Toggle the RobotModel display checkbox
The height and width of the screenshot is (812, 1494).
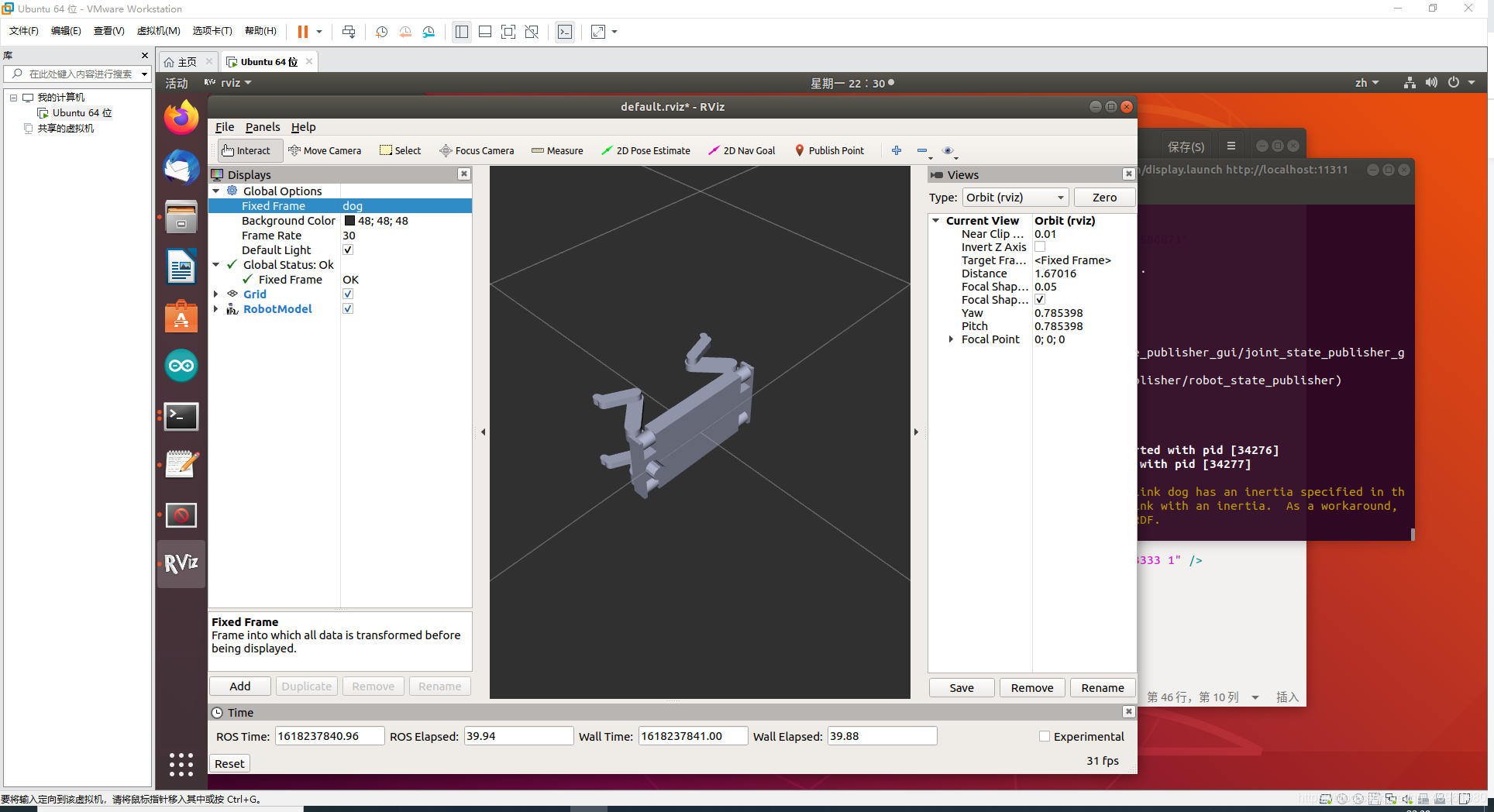tap(348, 308)
